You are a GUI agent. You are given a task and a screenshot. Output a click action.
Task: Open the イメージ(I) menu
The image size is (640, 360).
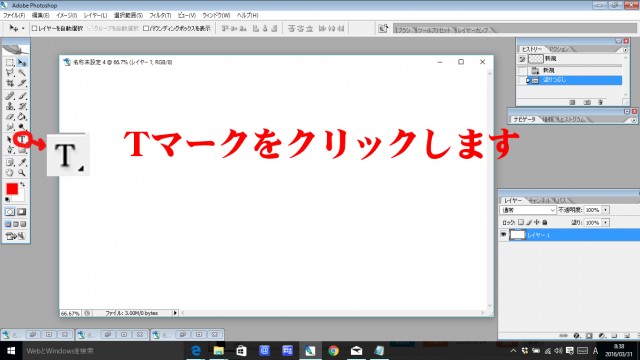[67, 15]
